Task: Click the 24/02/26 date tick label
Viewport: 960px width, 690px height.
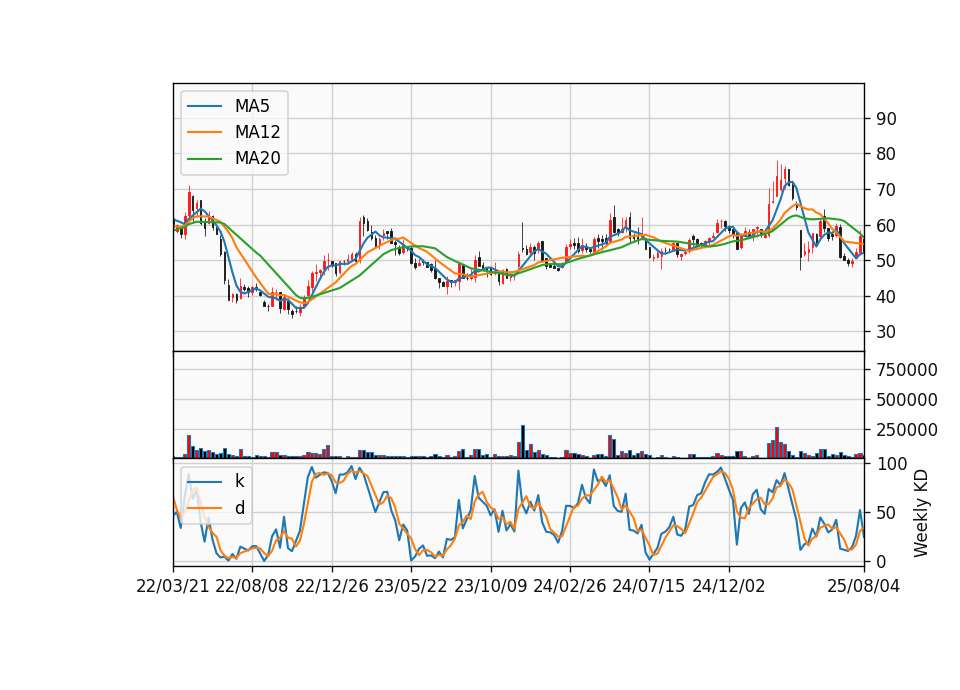Action: 569,586
